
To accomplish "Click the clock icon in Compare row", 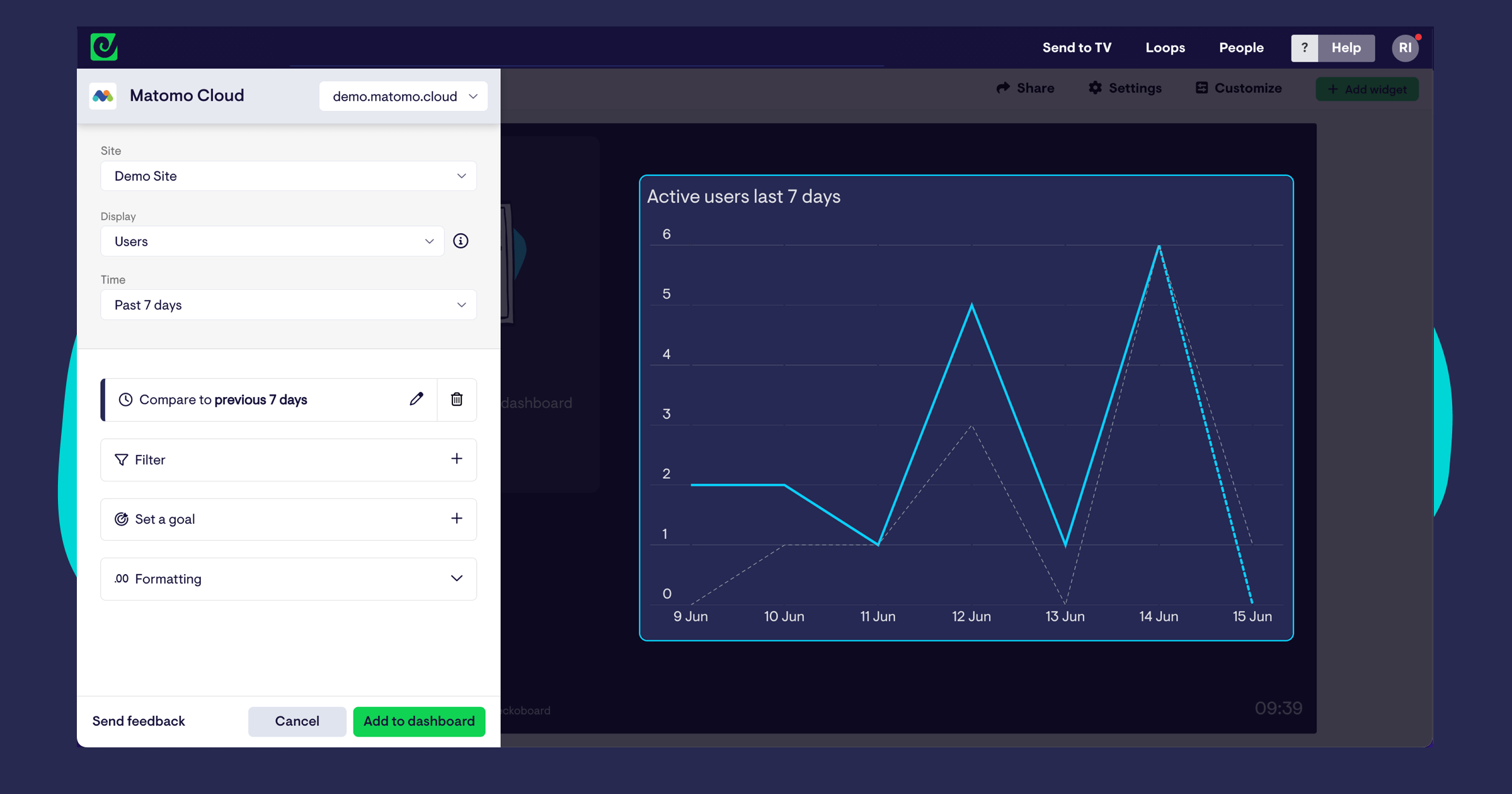I will pyautogui.click(x=125, y=400).
